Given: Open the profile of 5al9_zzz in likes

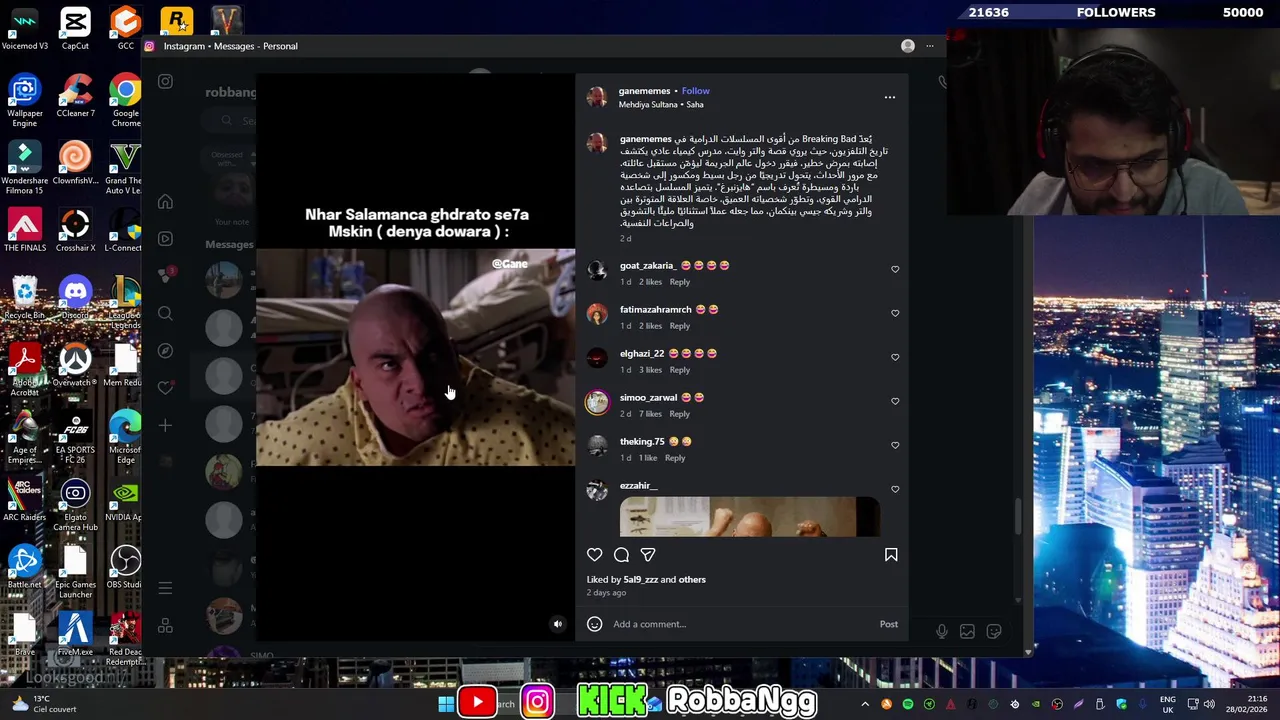Looking at the screenshot, I should 641,580.
